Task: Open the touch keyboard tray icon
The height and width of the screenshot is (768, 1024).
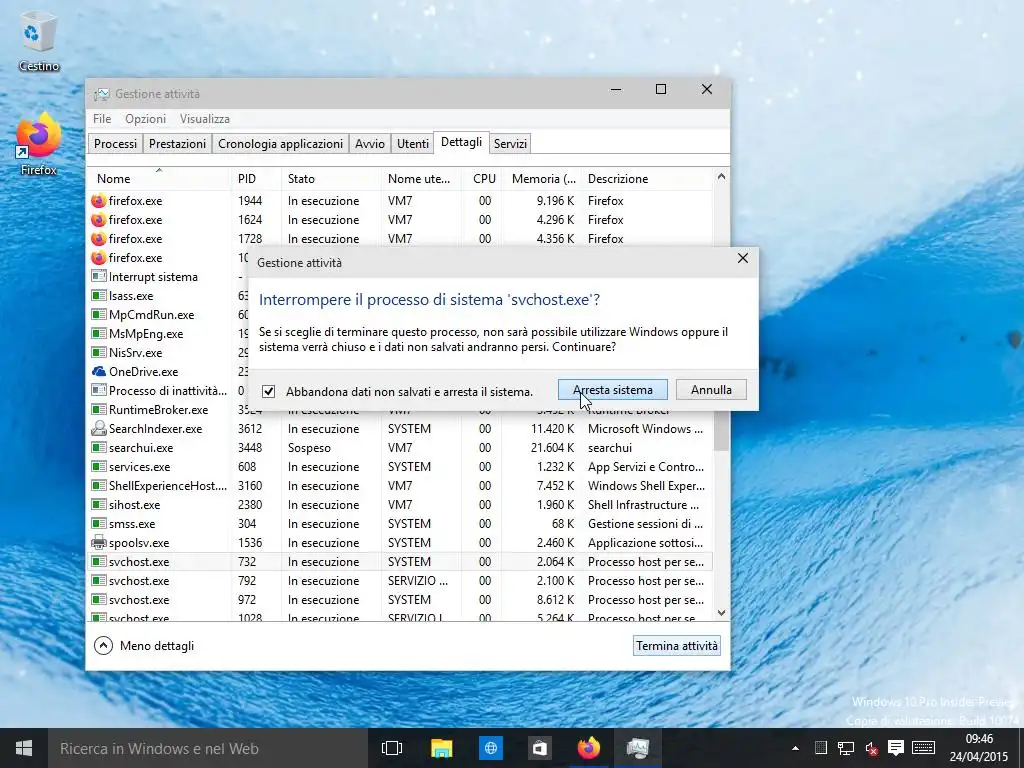Action: [x=923, y=748]
